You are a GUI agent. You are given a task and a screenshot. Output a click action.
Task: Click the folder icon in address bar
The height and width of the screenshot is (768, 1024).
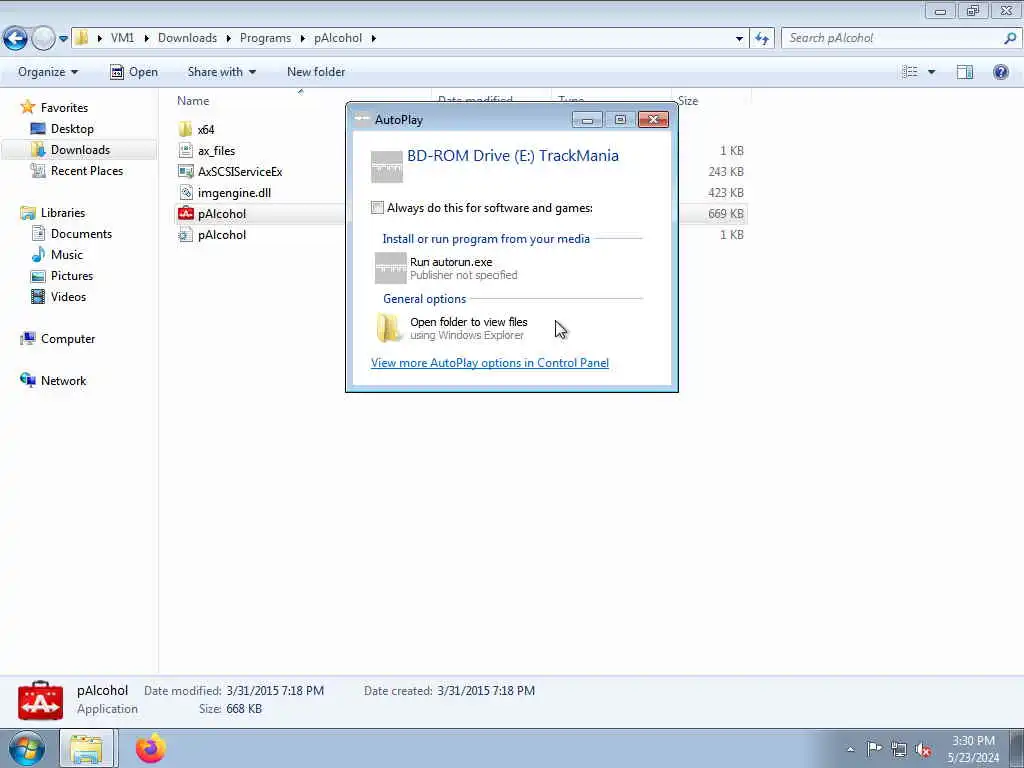click(x=82, y=38)
